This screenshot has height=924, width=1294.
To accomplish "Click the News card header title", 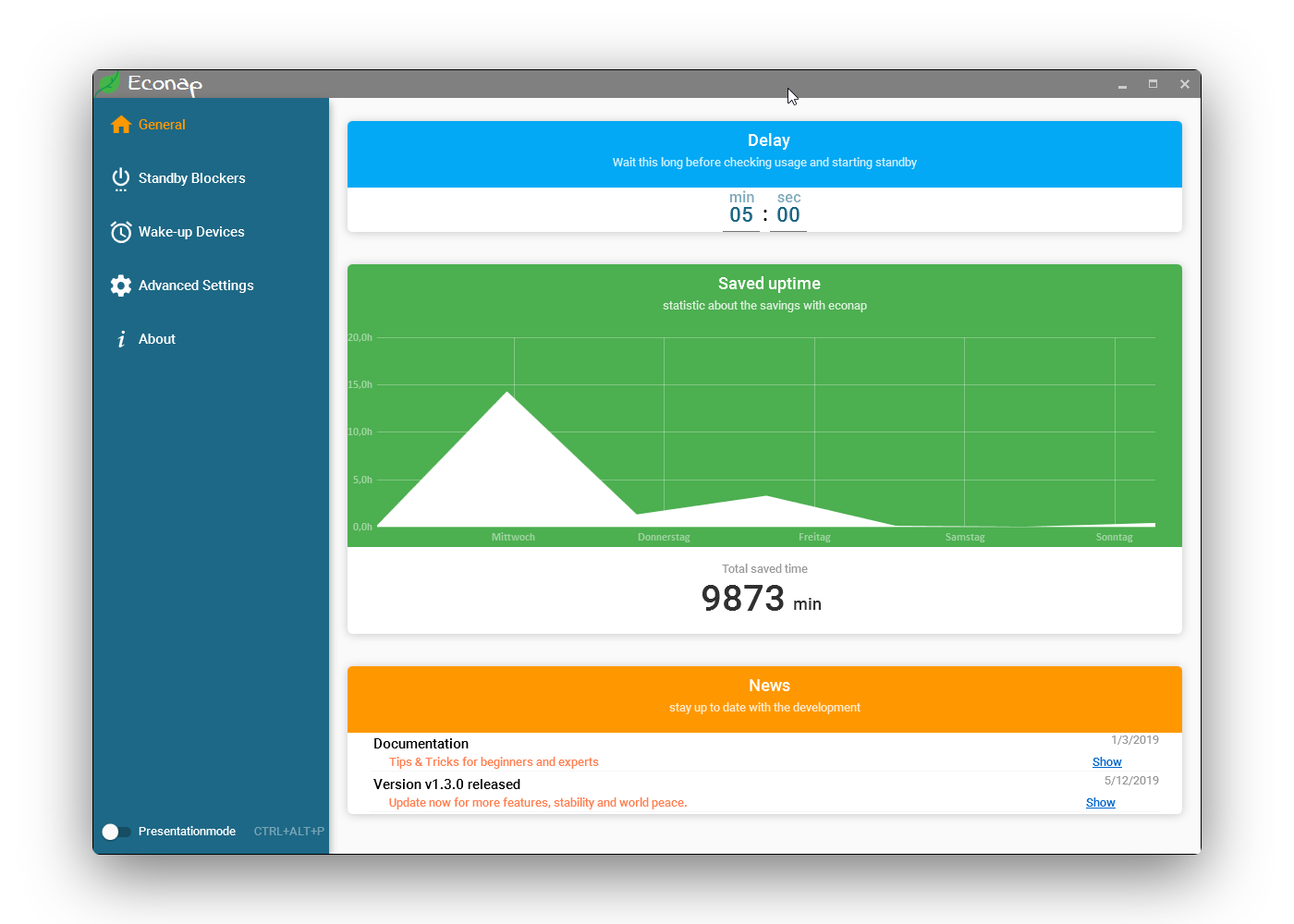I will (769, 686).
